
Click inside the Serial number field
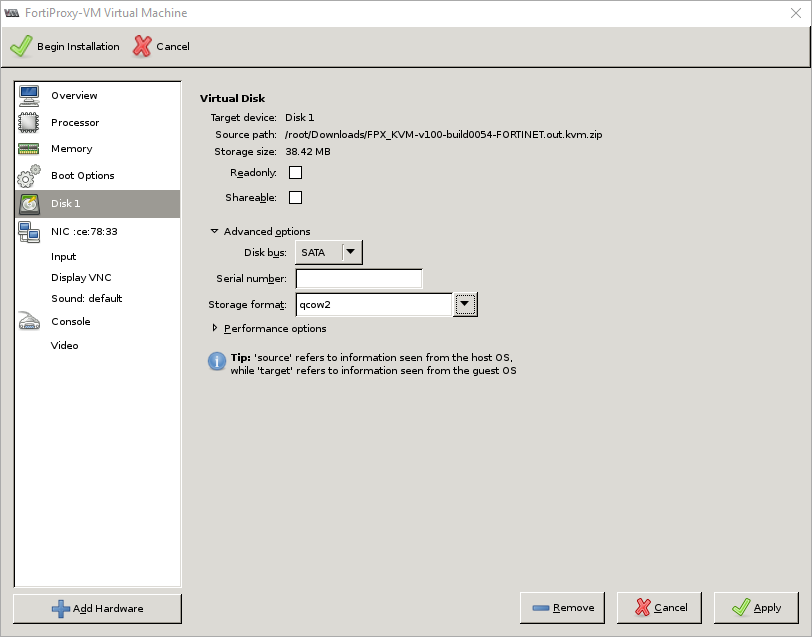pos(359,278)
